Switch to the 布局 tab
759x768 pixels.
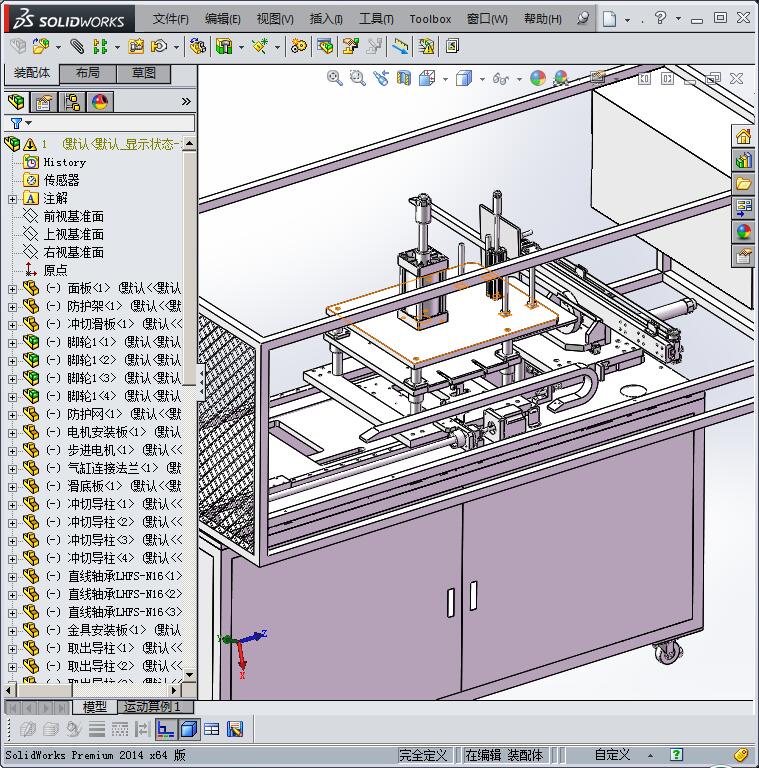88,73
